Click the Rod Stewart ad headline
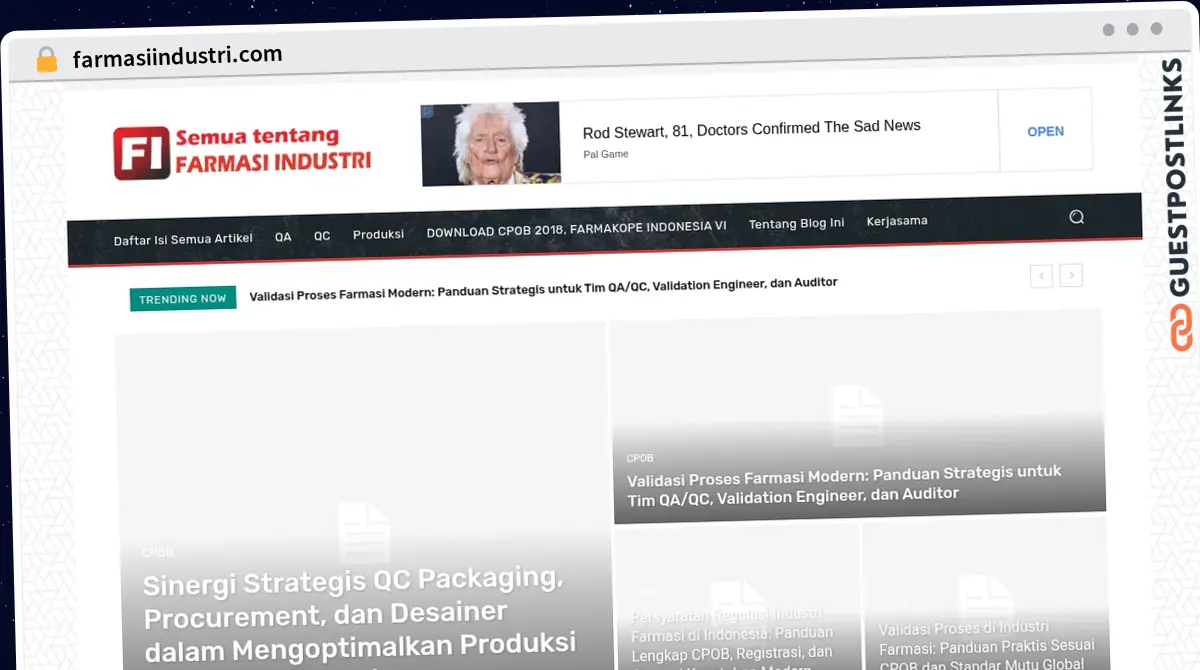 pyautogui.click(x=751, y=128)
